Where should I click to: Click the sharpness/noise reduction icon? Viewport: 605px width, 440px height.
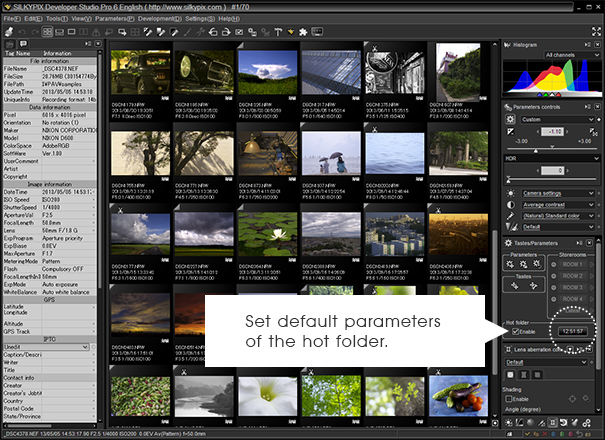click(x=511, y=227)
